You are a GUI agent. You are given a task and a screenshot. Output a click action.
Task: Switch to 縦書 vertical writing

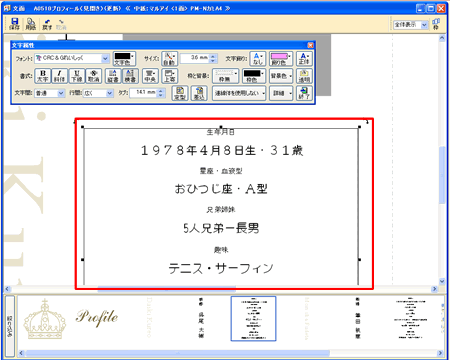point(113,76)
